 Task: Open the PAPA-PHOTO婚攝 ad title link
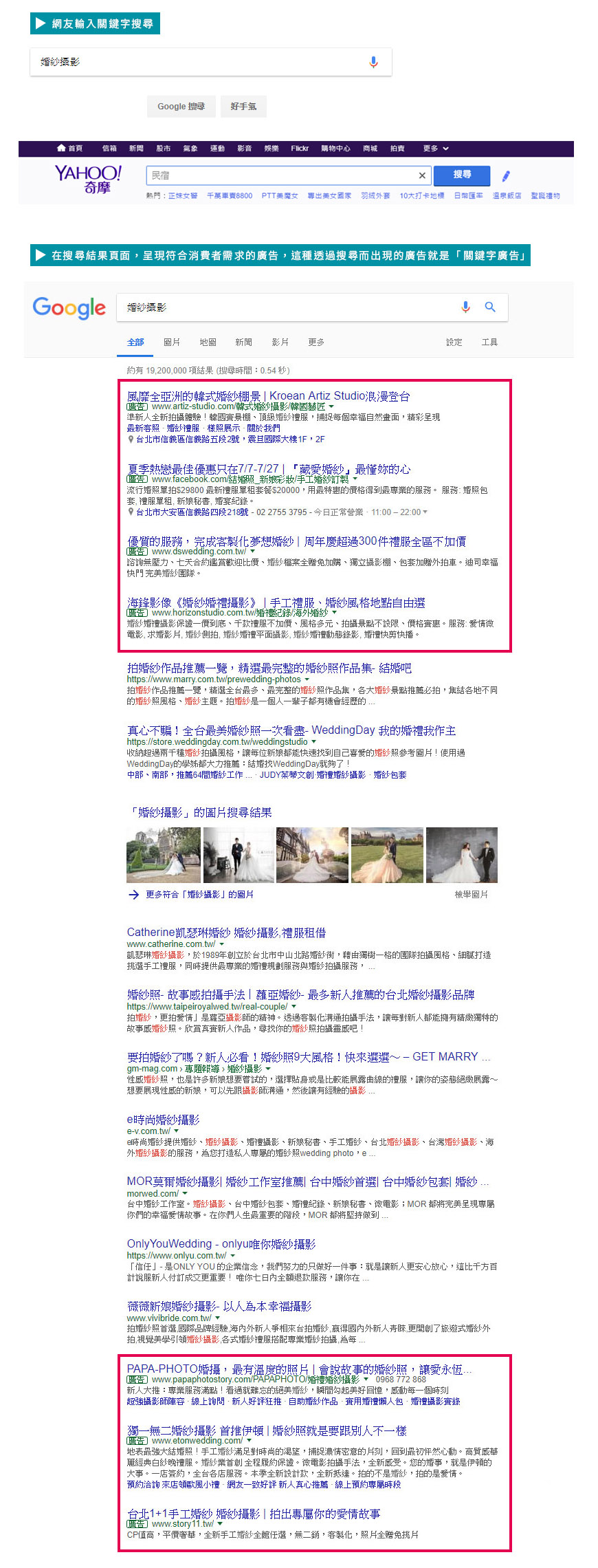(x=300, y=1369)
